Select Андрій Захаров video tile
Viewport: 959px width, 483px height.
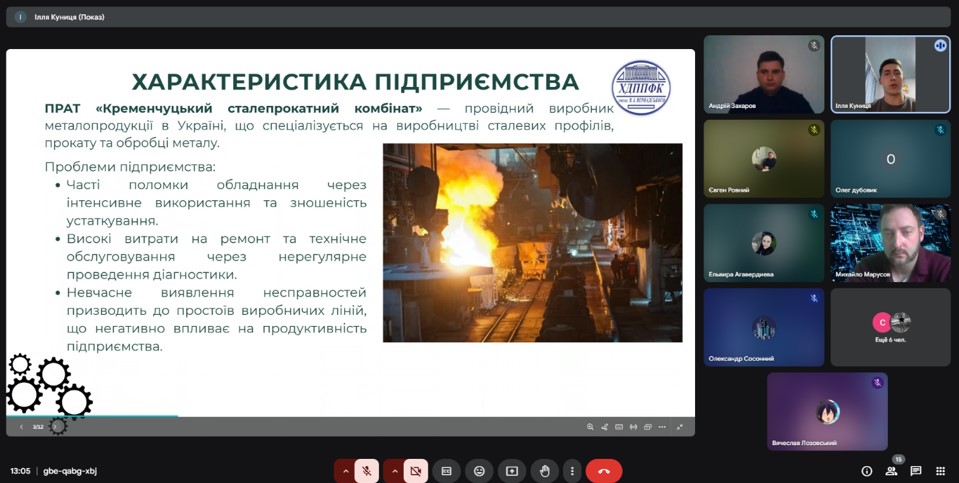pyautogui.click(x=764, y=74)
